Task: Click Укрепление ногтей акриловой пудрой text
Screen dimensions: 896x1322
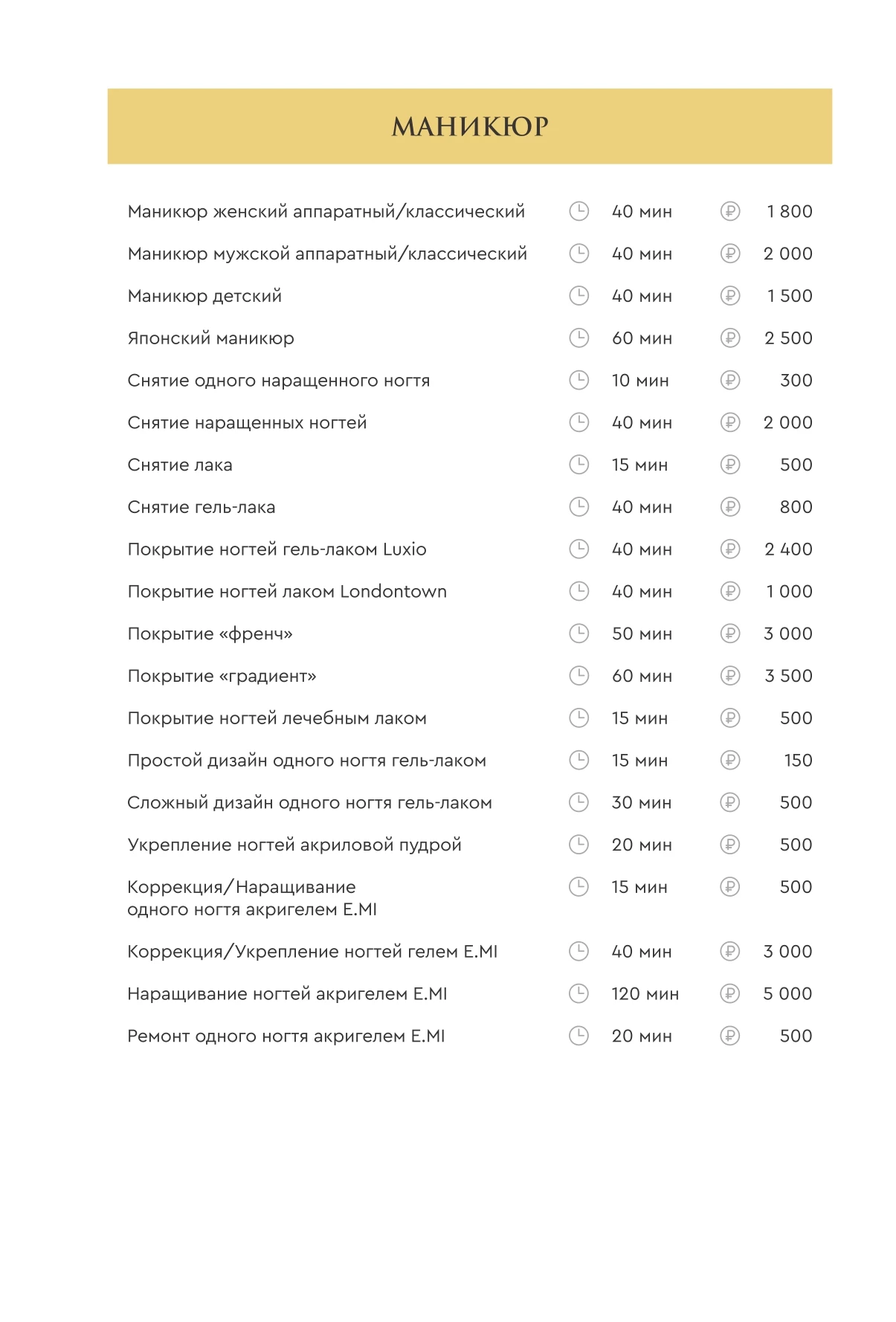Action: [x=294, y=845]
